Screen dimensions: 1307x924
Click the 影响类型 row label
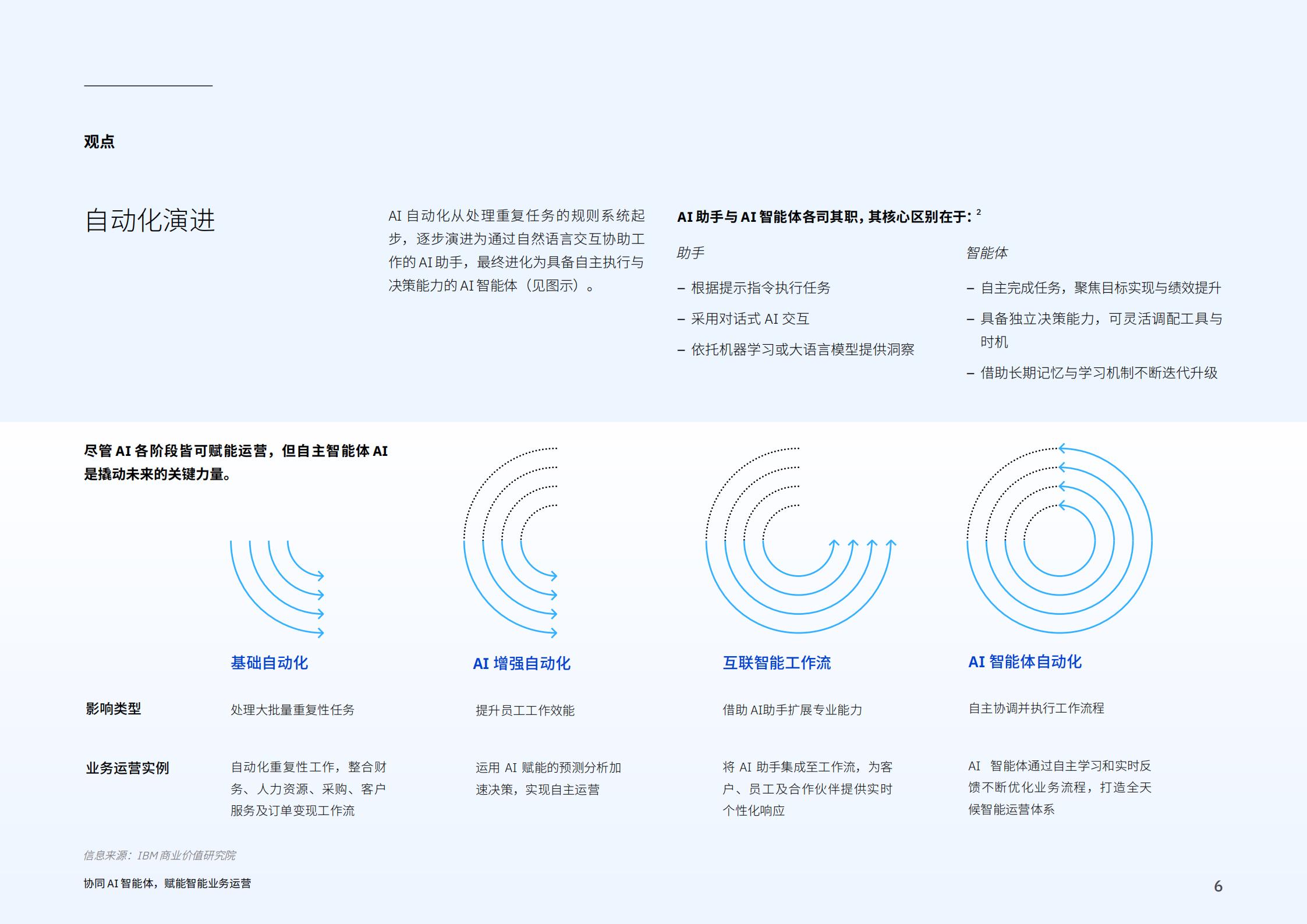(x=113, y=709)
